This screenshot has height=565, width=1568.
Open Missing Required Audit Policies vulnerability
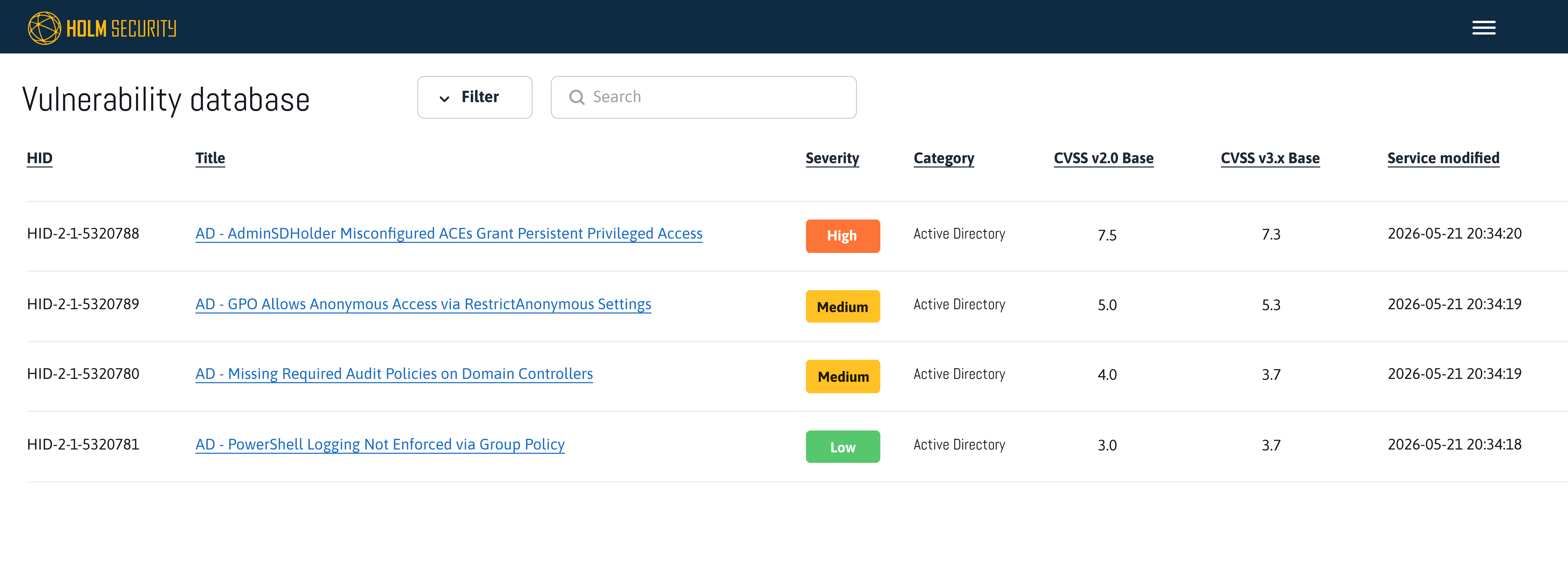394,374
